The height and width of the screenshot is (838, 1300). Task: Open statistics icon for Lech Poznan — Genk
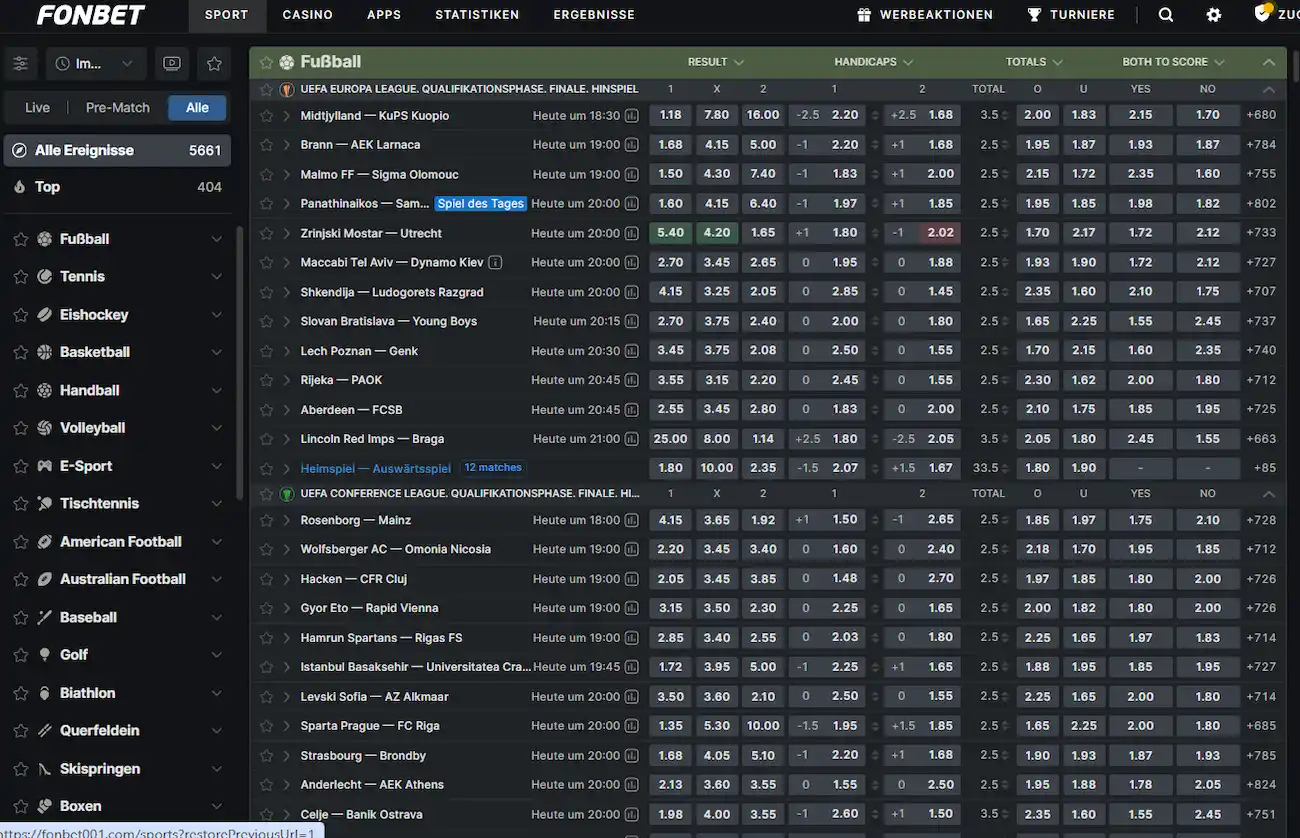(632, 351)
